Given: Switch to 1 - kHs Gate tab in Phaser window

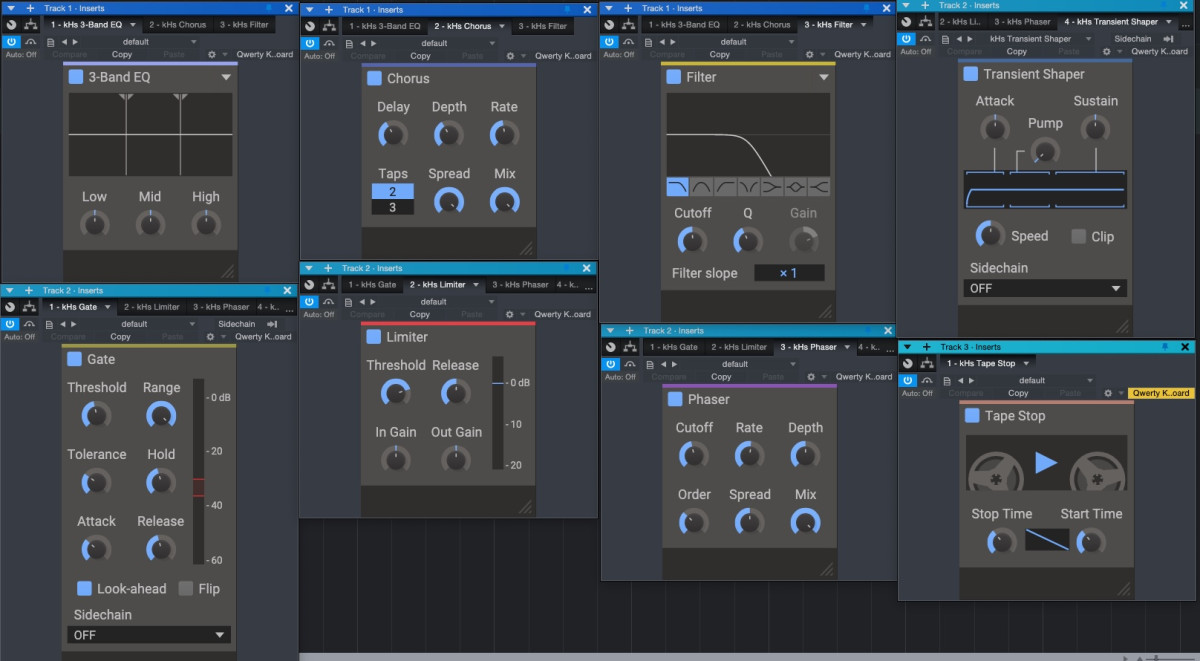Looking at the screenshot, I should [674, 347].
